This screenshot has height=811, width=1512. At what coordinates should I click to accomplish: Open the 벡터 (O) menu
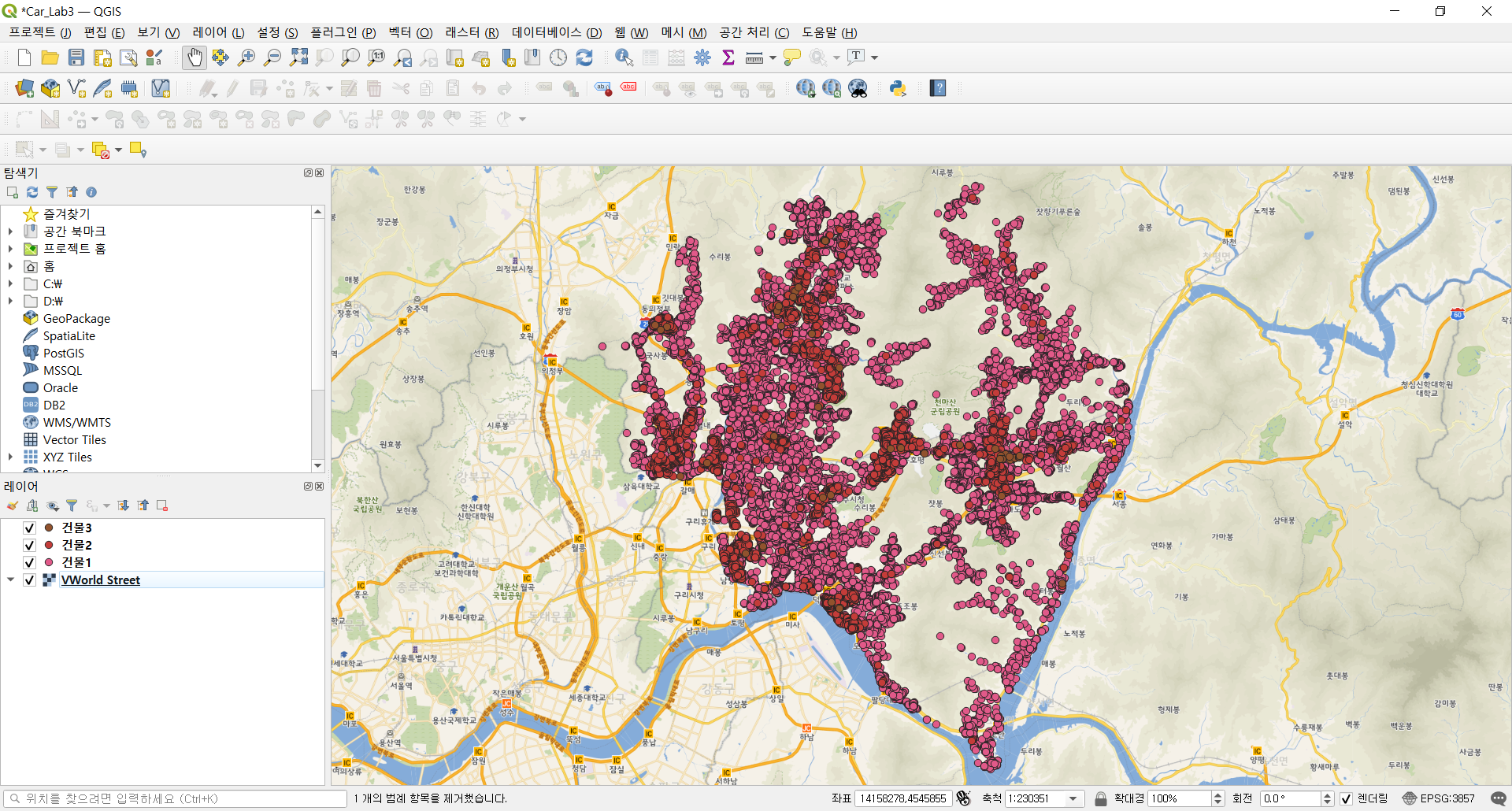[x=410, y=32]
